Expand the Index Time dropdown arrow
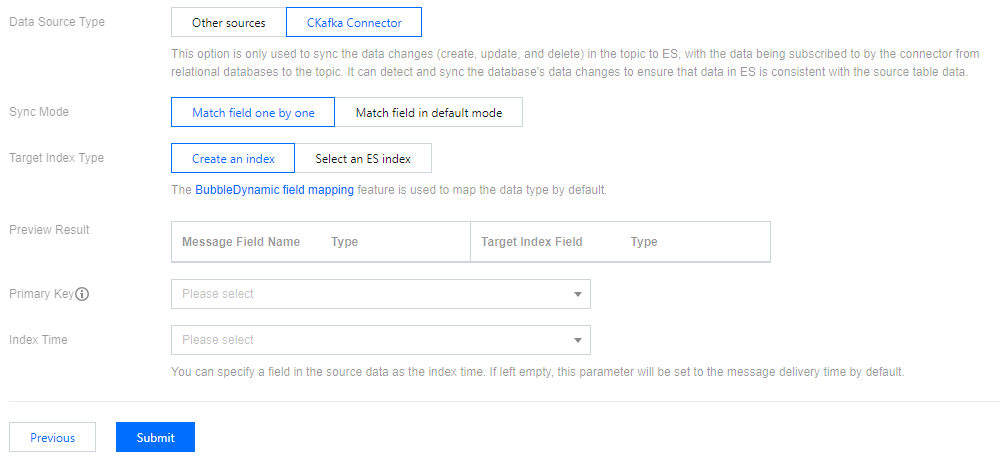 pos(577,340)
